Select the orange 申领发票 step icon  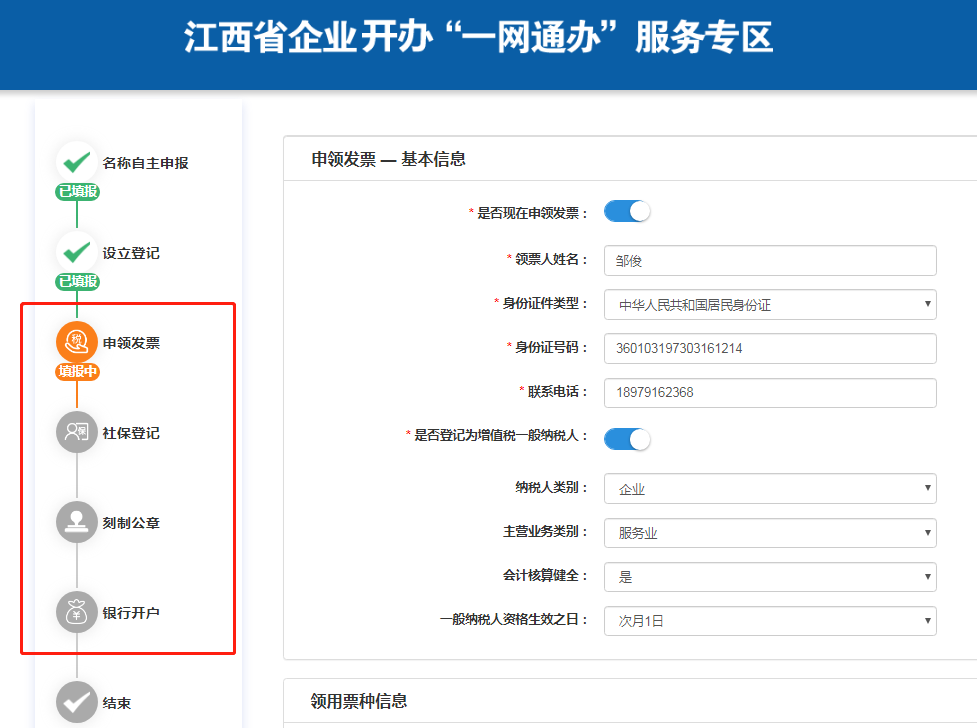(x=76, y=342)
